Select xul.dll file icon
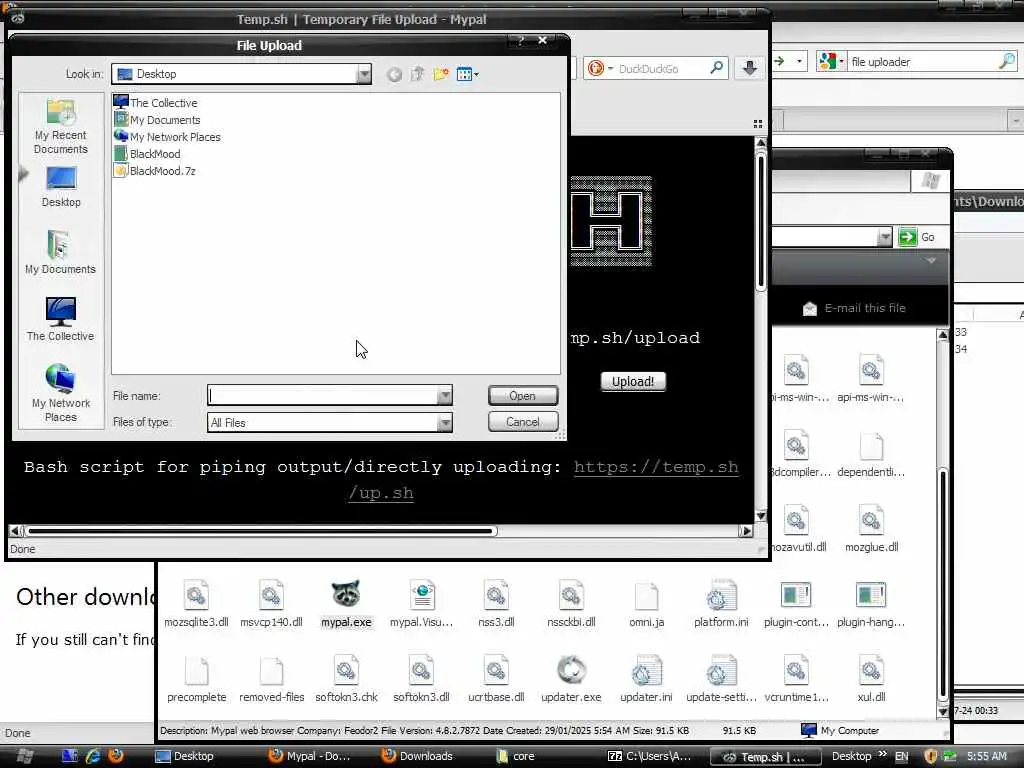This screenshot has width=1024, height=768. pyautogui.click(x=871, y=679)
